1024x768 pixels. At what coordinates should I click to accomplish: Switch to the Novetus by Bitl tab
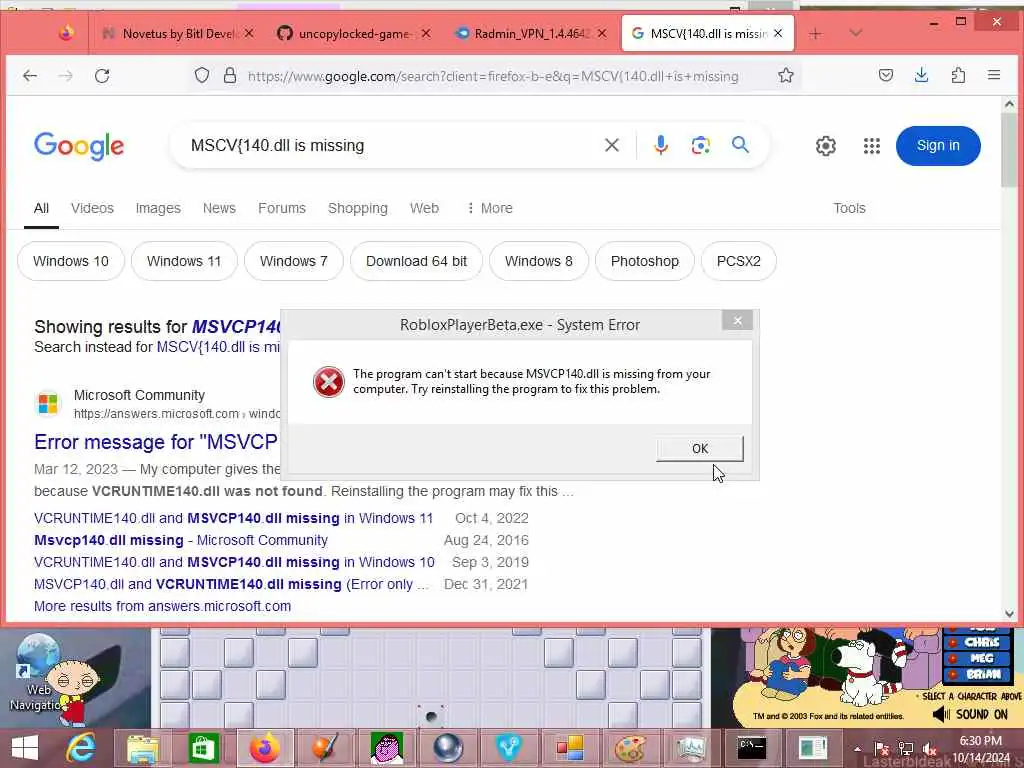click(178, 33)
